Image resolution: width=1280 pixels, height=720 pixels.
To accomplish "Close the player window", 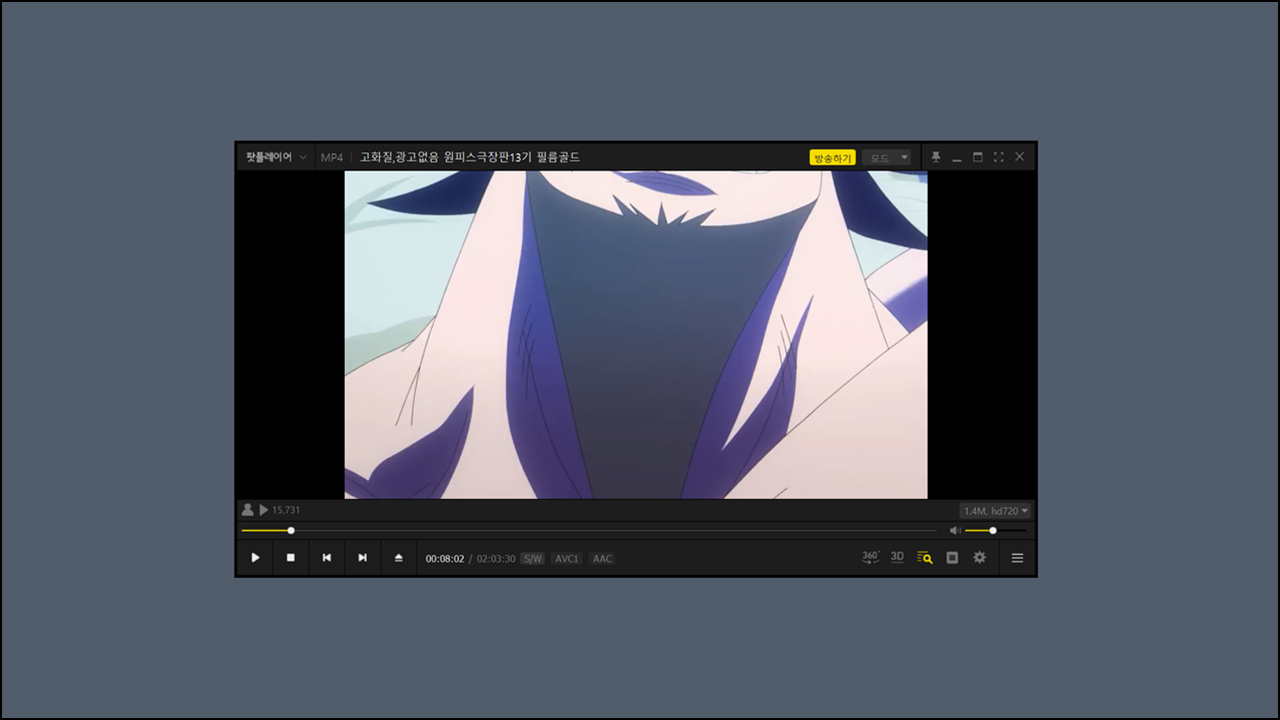I will coord(1020,157).
